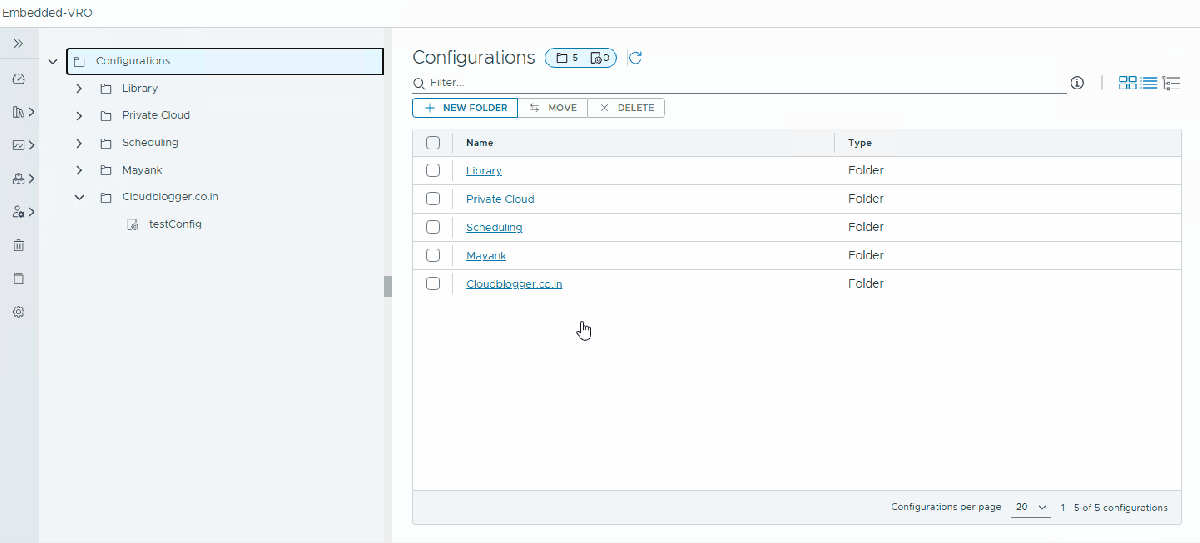Open the dashboard icon in sidebar
The image size is (1200, 543).
tap(18, 79)
